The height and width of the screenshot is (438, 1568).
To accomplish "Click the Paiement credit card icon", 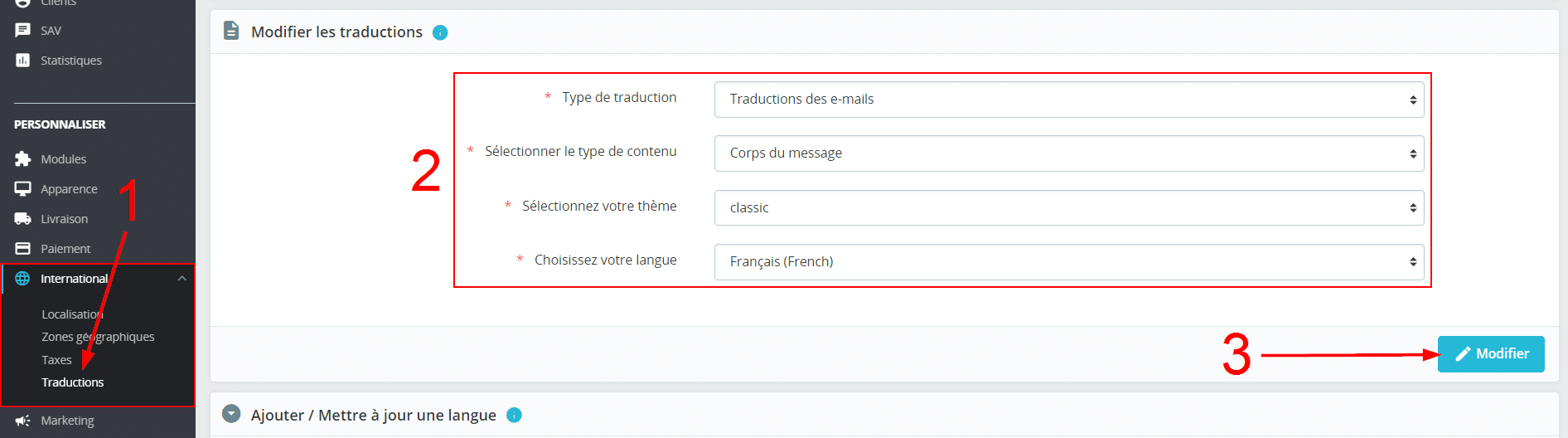I will click(22, 249).
